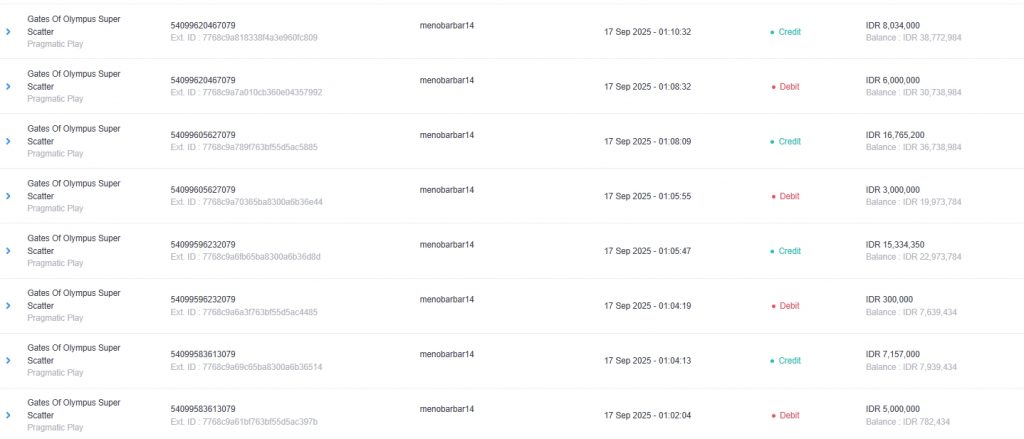This screenshot has height=439, width=1024.
Task: Expand the 01:05:55 debit row chevron
Action: click(8, 196)
